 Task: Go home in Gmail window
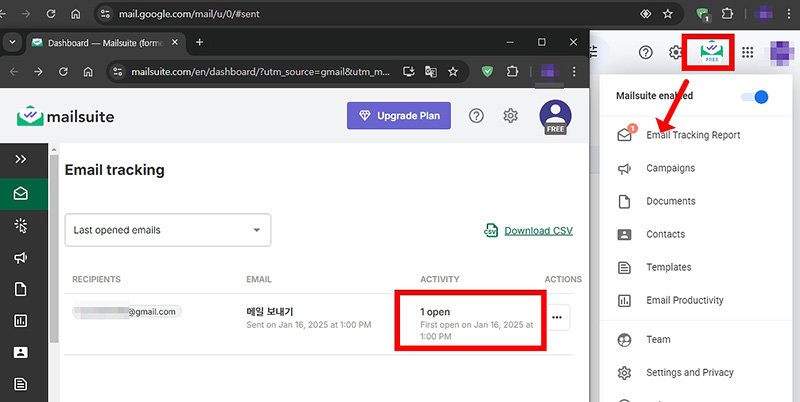pos(75,14)
